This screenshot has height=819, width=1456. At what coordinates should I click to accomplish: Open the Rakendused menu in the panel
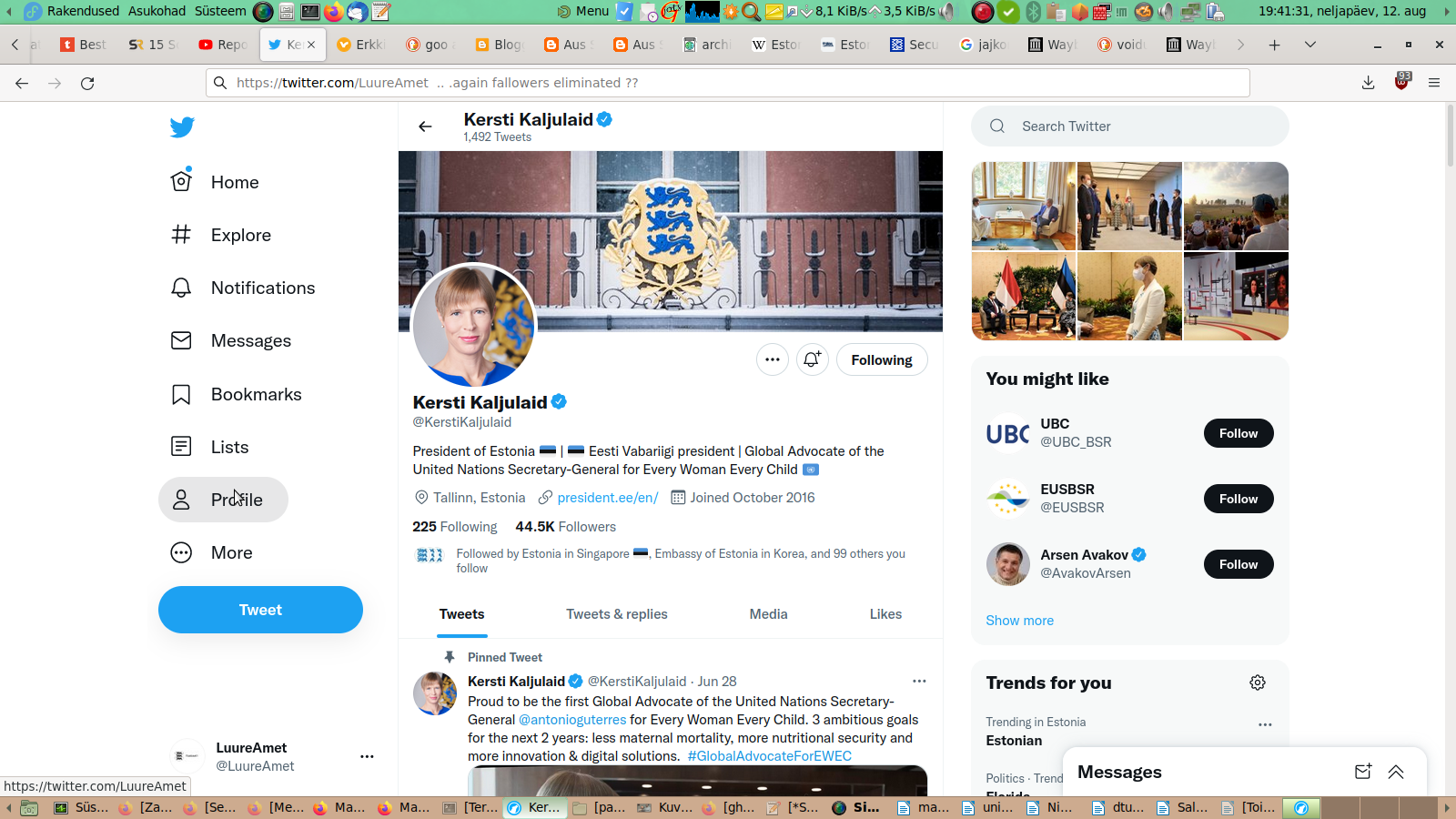(x=83, y=11)
